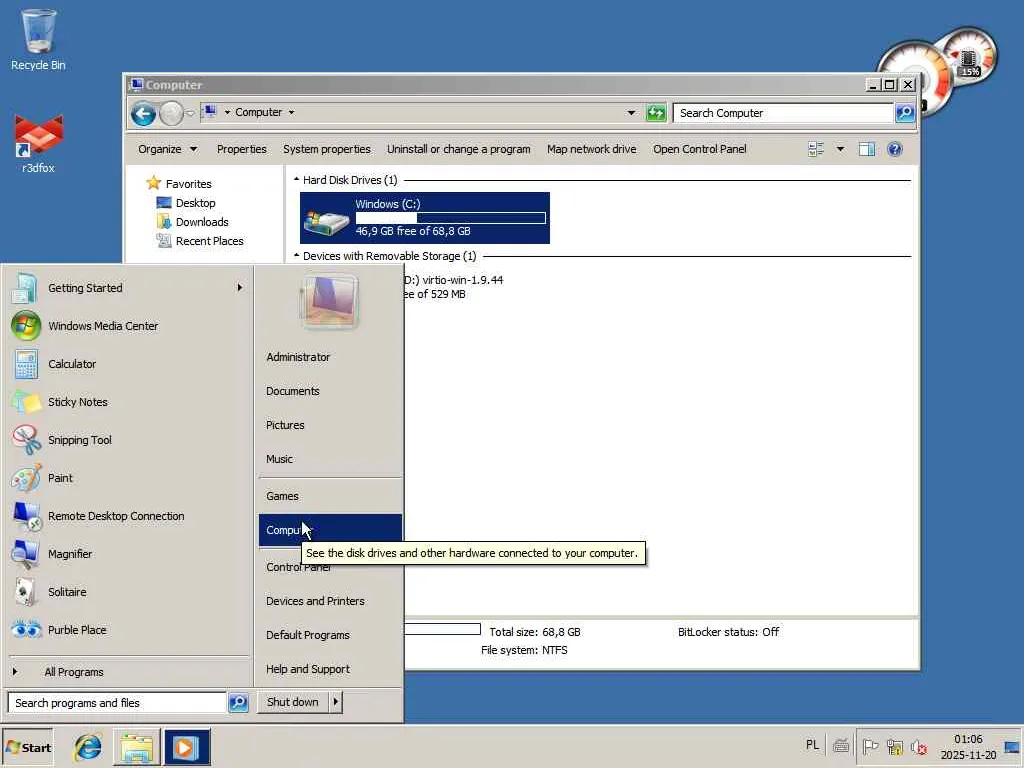Viewport: 1024px width, 768px height.
Task: Click the Forward navigation button in Computer window
Action: [x=171, y=114]
